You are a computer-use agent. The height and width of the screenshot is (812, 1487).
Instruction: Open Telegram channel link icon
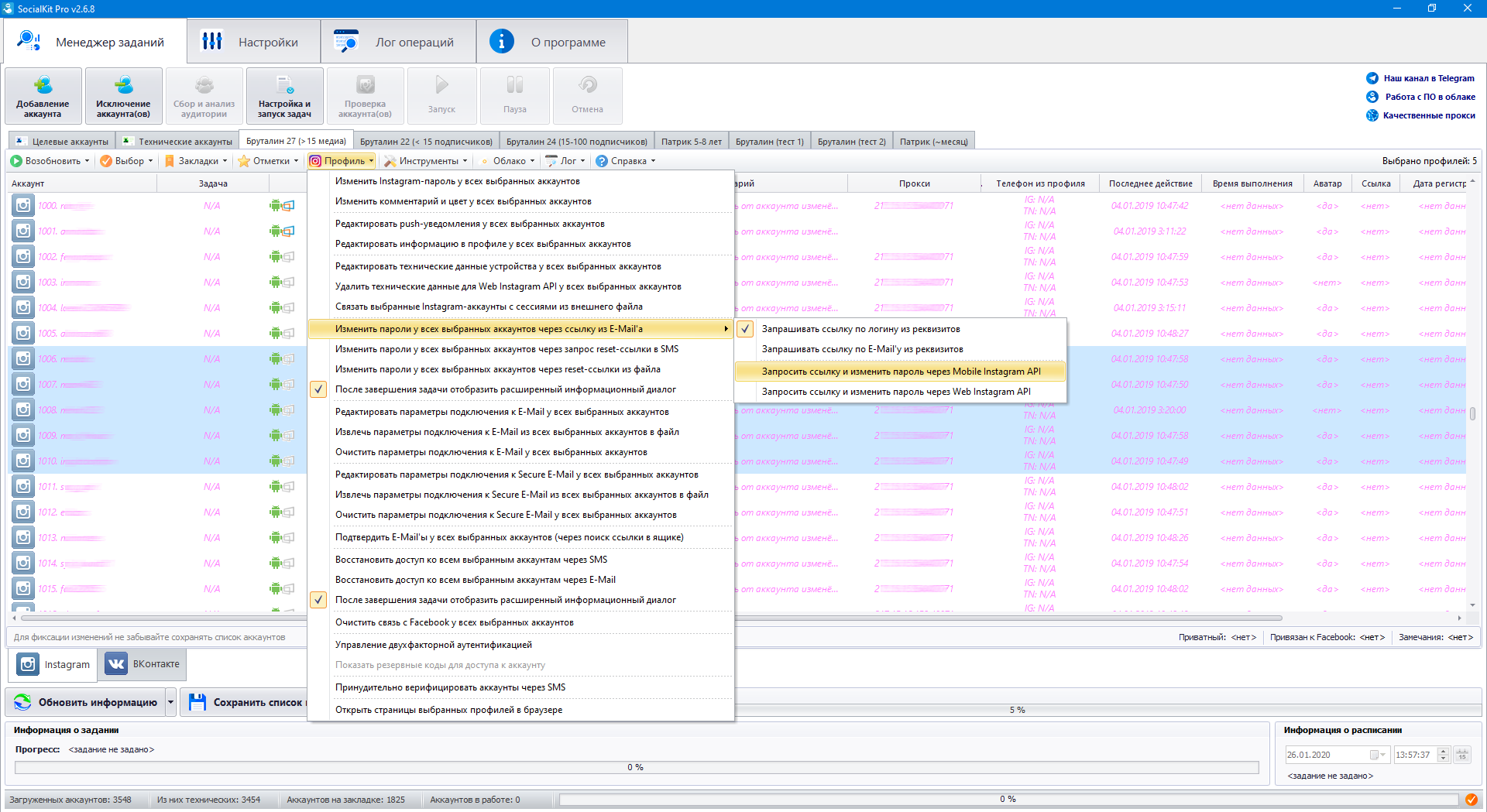click(x=1372, y=78)
